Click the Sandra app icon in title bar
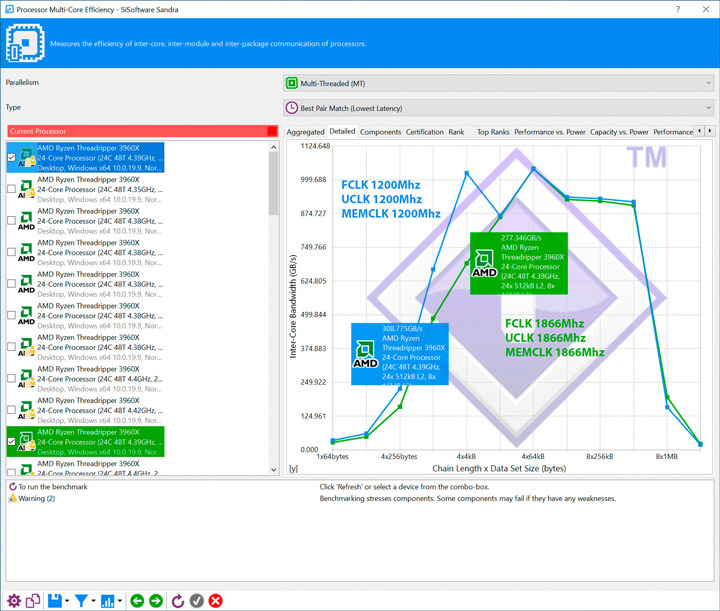Image resolution: width=720 pixels, height=611 pixels. point(9,9)
